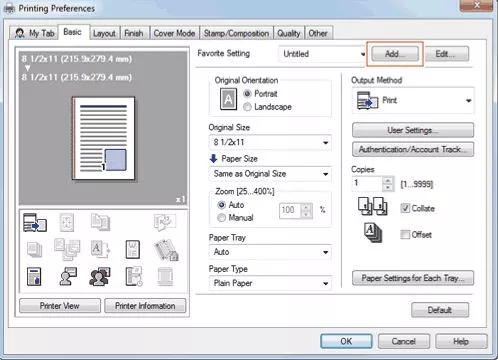Click the printer-to-page icon in the icon grid
The width and height of the screenshot is (498, 360).
35,223
